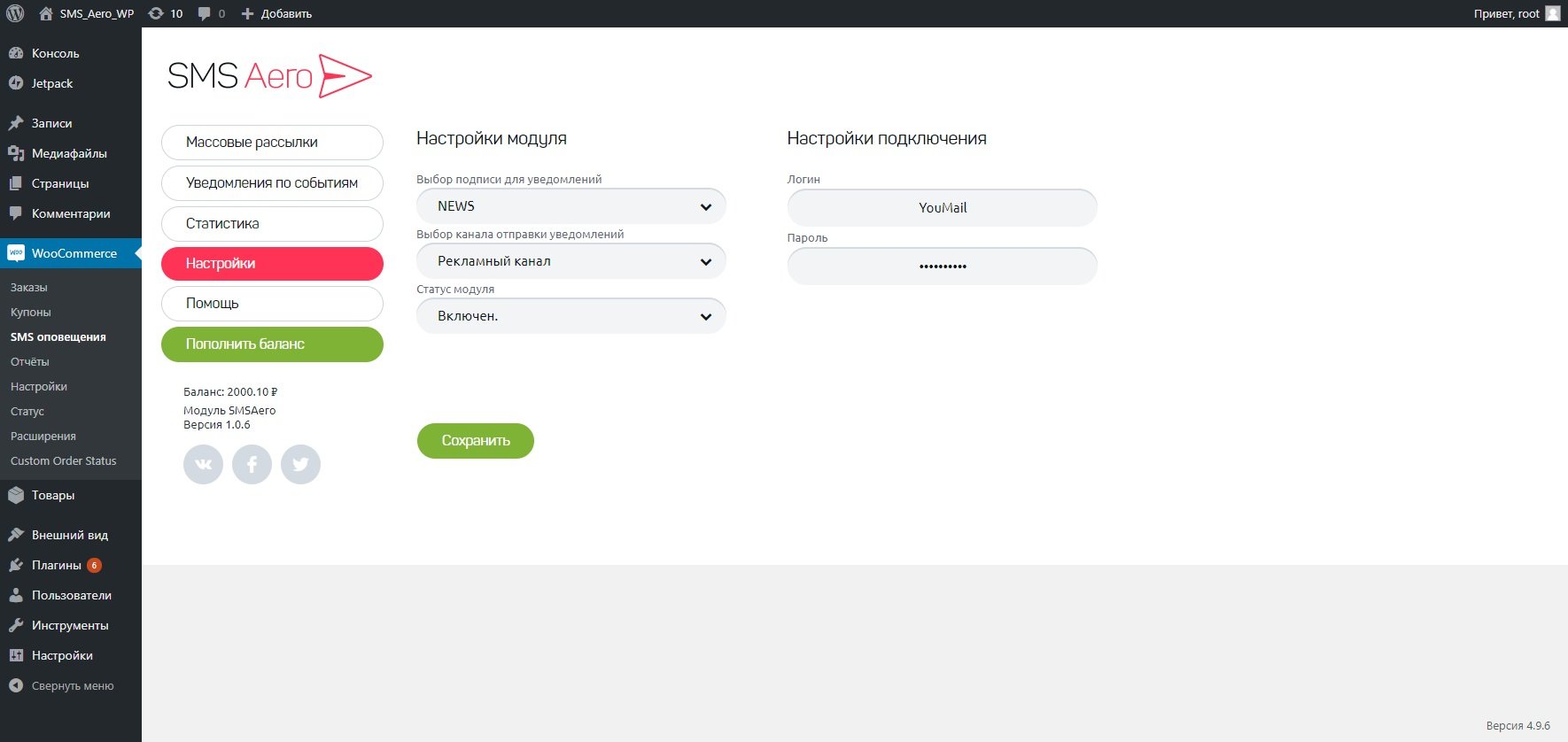1568x742 pixels.
Task: Open the Jetpack menu item
Action: [x=71, y=83]
